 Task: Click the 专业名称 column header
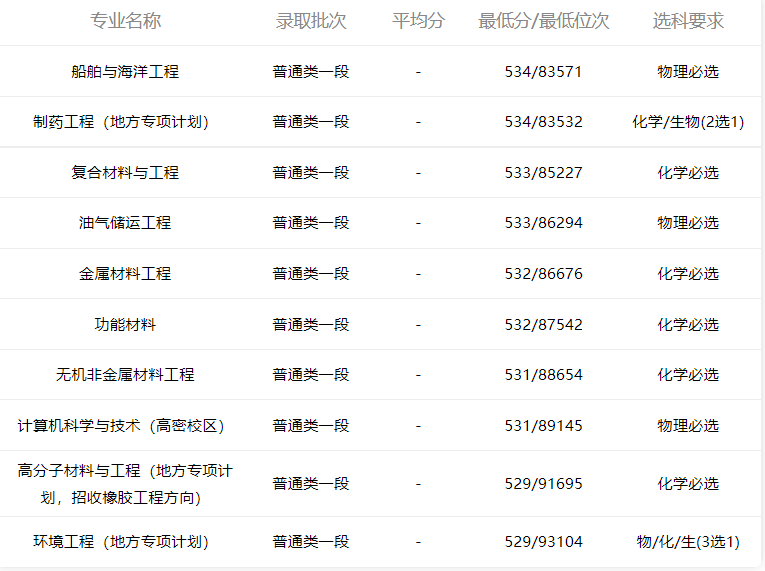coord(125,21)
